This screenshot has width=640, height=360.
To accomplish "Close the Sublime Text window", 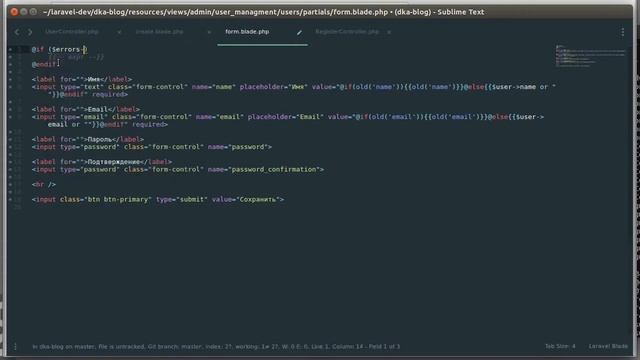I will (x=14, y=12).
